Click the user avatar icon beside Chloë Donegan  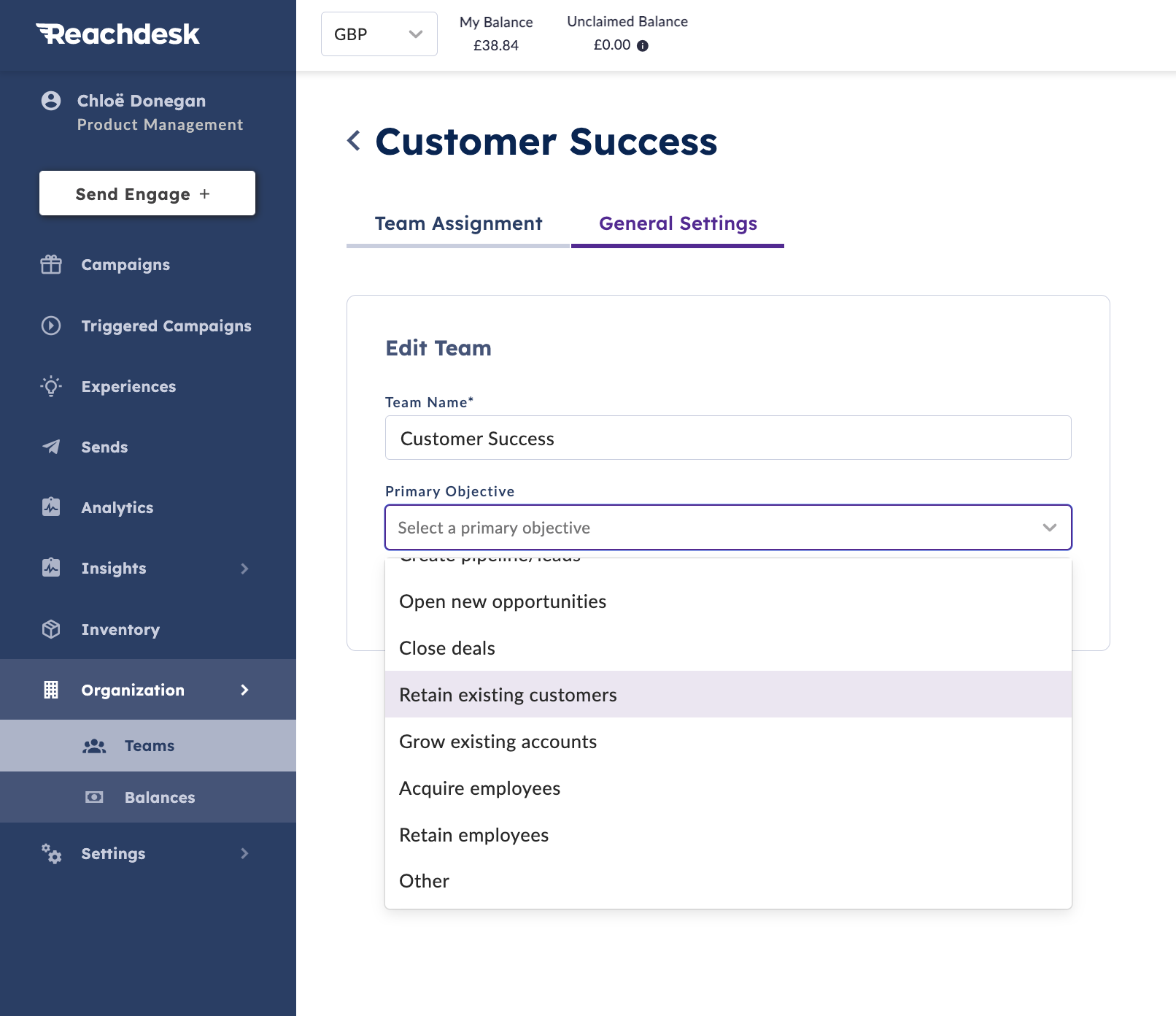pyautogui.click(x=51, y=101)
